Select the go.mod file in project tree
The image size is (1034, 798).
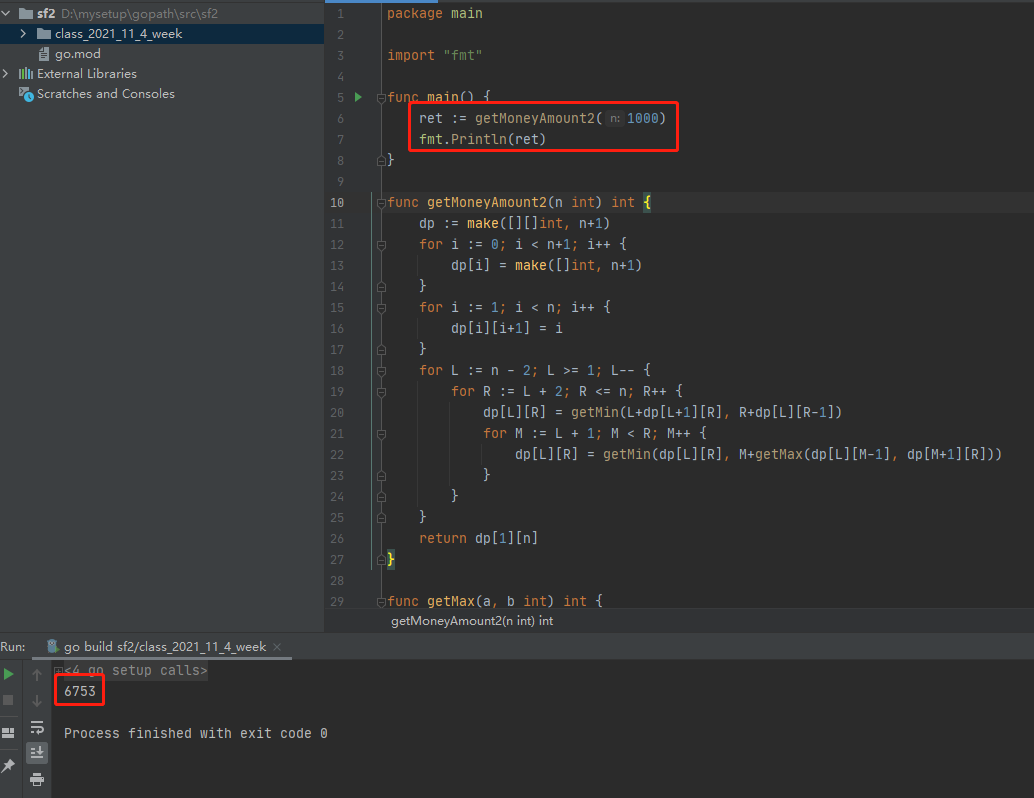tap(78, 54)
